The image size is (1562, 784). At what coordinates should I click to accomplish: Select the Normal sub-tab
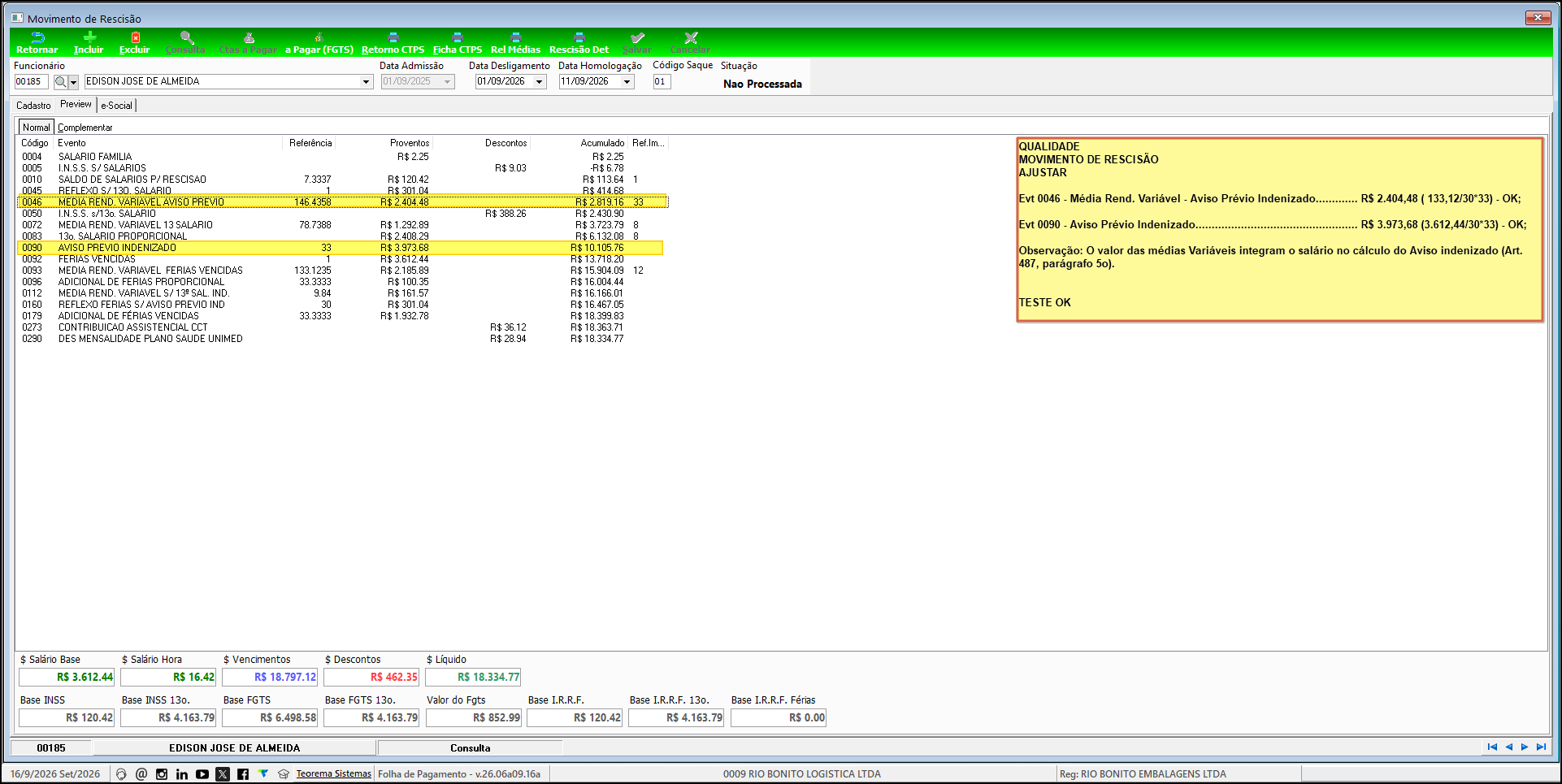[x=37, y=128]
